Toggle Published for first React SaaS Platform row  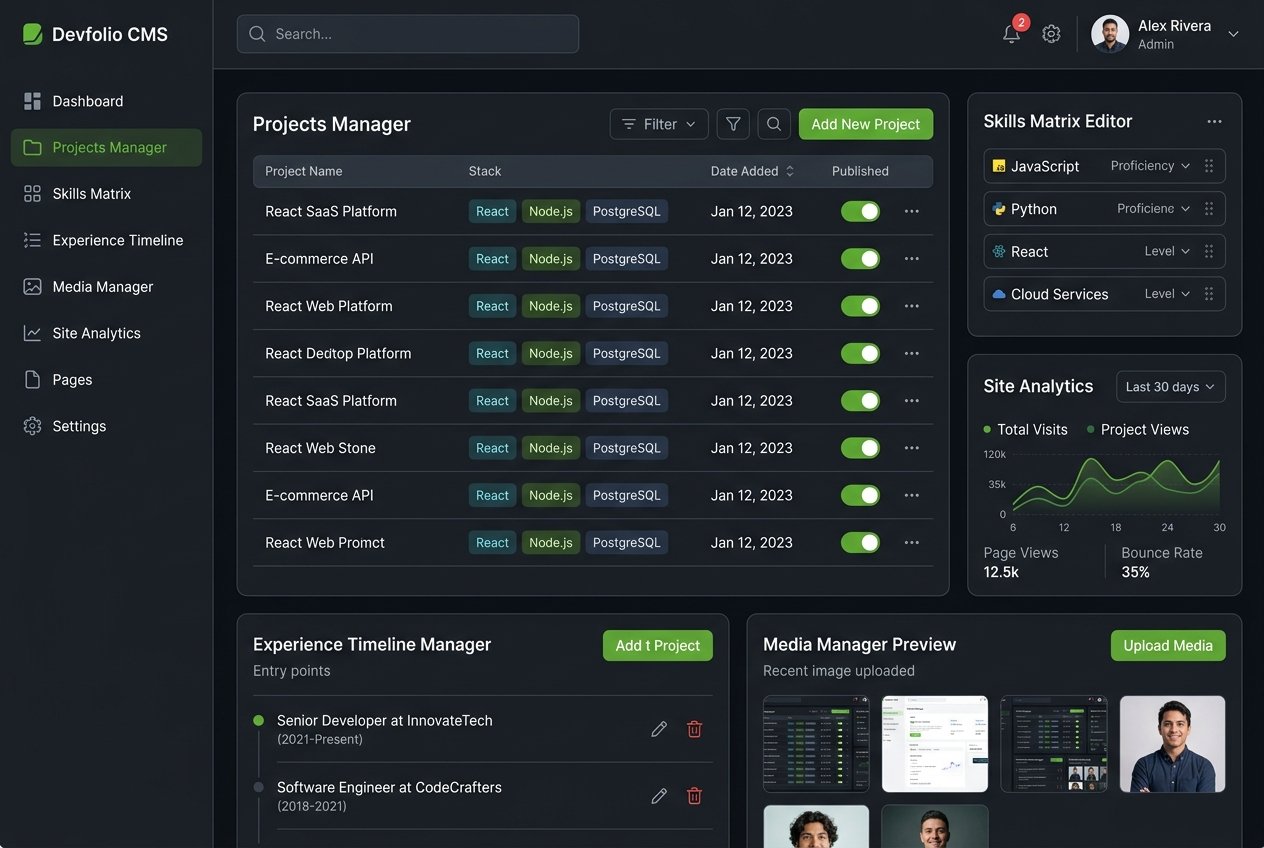tap(860, 211)
